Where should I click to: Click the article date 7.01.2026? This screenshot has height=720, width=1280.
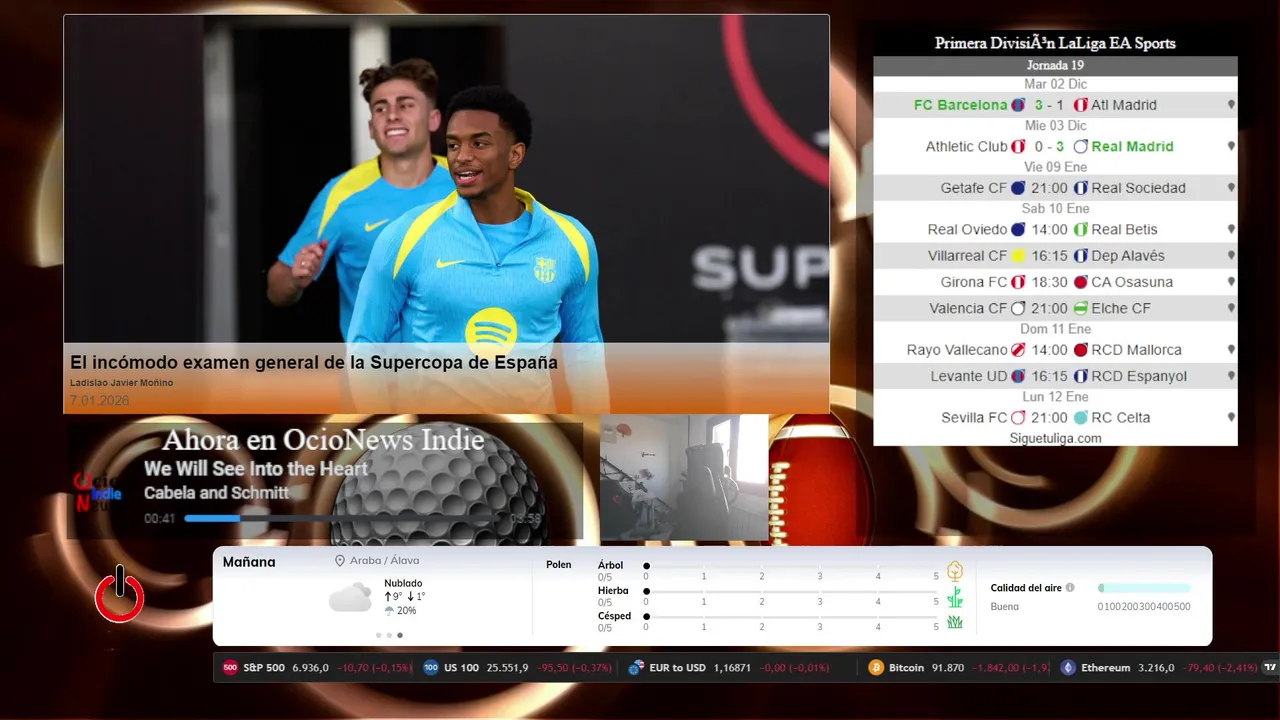coord(99,401)
